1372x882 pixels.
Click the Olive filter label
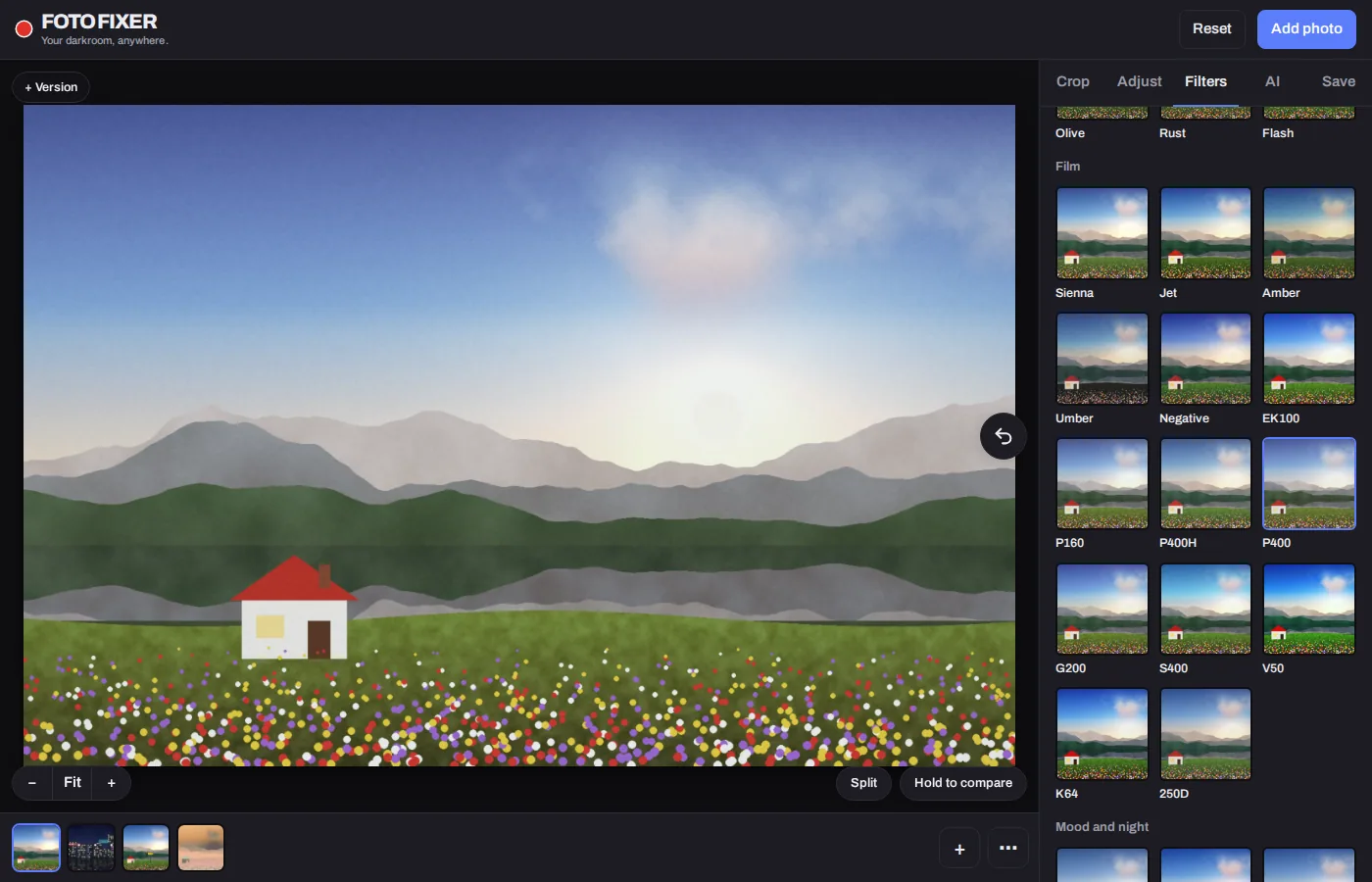1070,133
